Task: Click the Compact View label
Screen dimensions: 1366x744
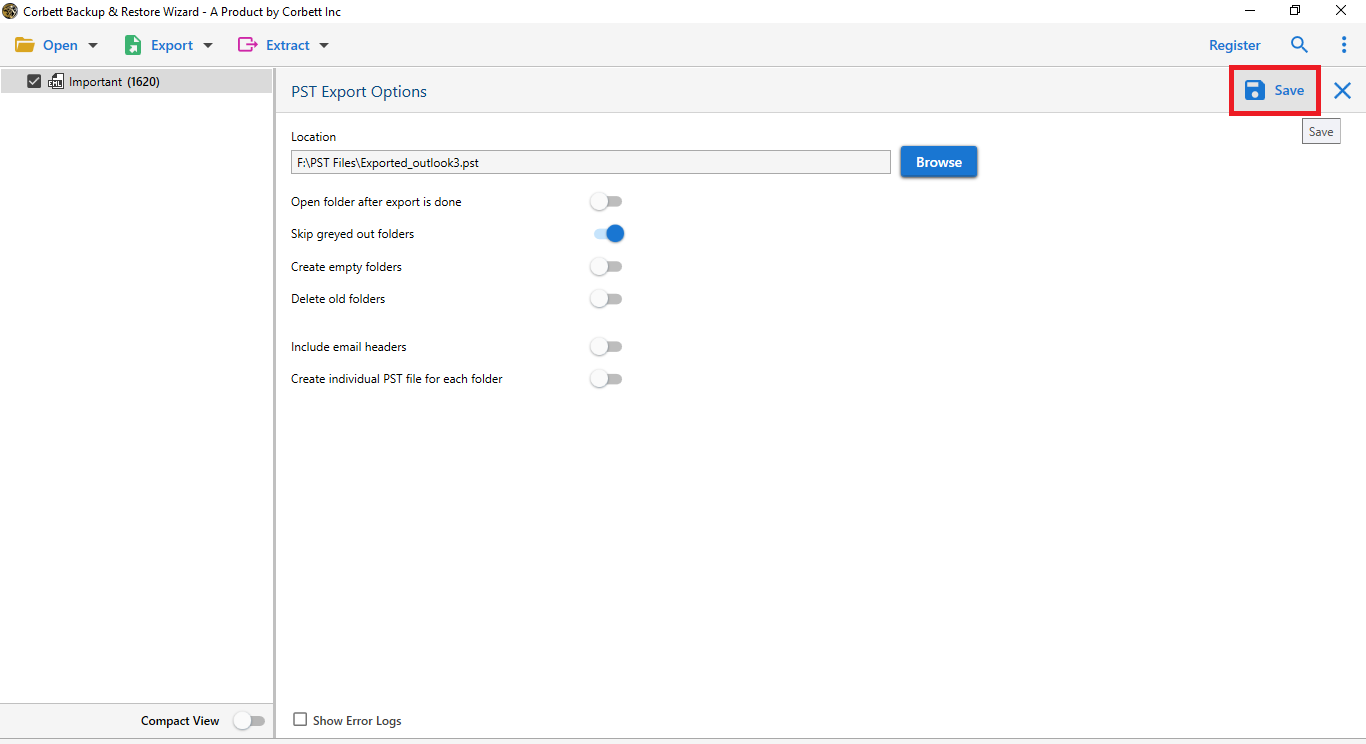Action: pyautogui.click(x=180, y=721)
